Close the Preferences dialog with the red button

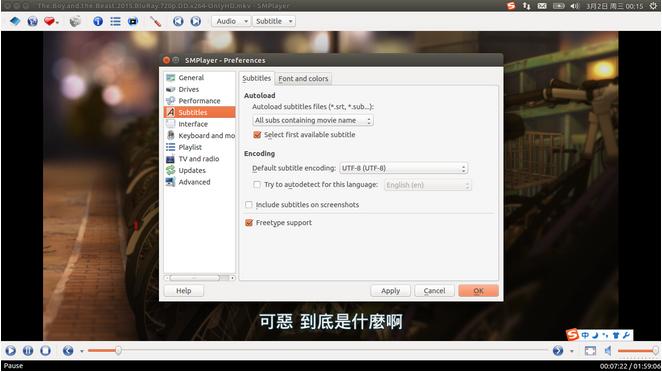coord(166,60)
